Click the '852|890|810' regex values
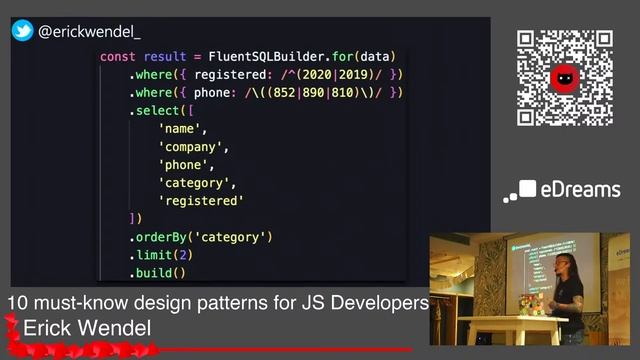Image resolution: width=640 pixels, height=360 pixels. [313, 93]
